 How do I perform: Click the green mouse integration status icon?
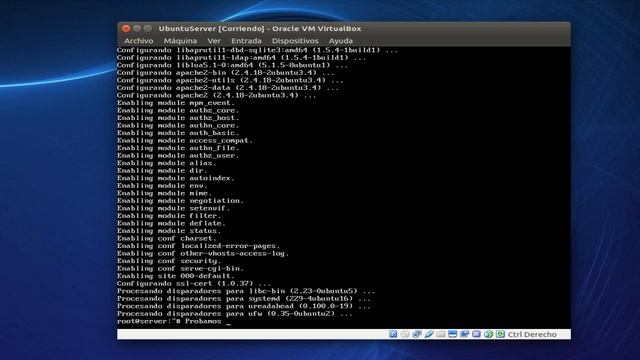click(x=488, y=334)
